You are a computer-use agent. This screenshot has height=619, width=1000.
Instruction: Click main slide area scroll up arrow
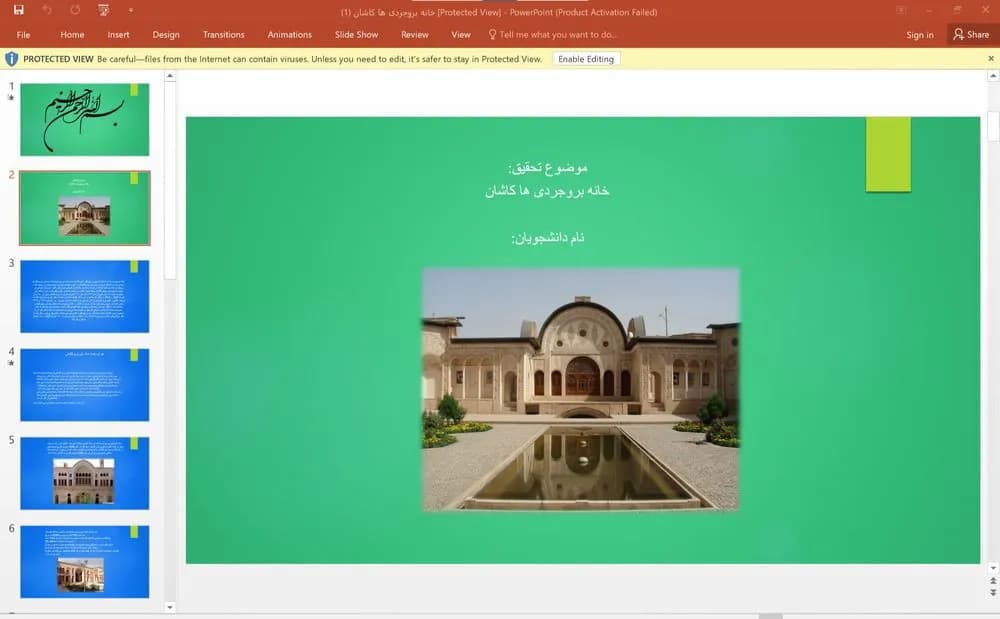coord(993,76)
